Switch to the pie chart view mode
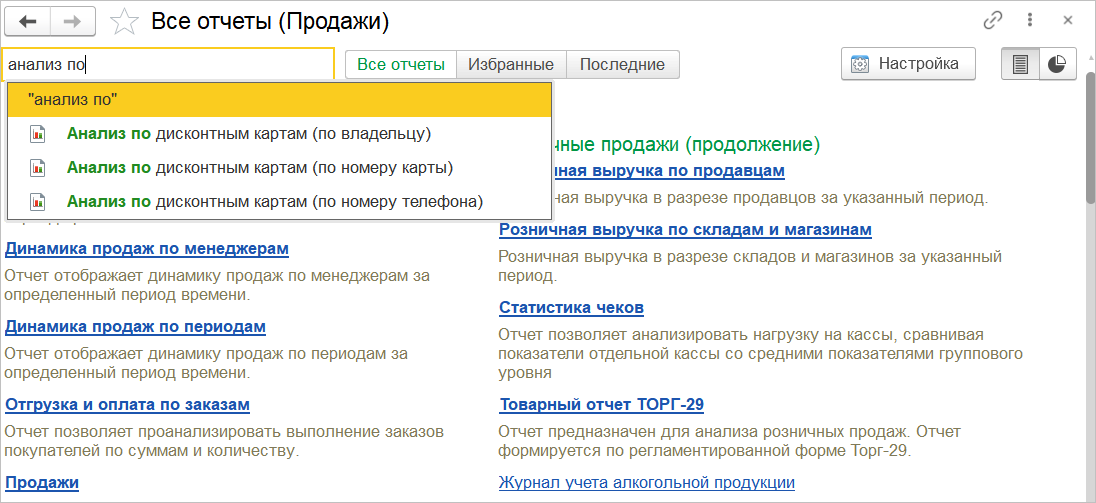Image resolution: width=1096 pixels, height=503 pixels. tap(1057, 64)
